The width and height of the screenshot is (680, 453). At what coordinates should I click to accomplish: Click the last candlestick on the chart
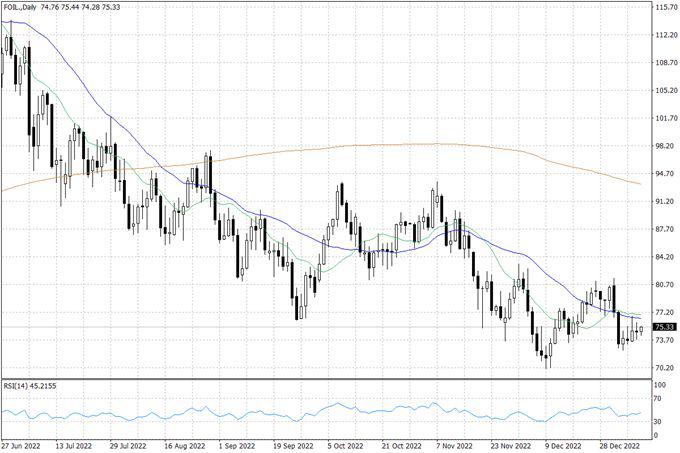(640, 331)
